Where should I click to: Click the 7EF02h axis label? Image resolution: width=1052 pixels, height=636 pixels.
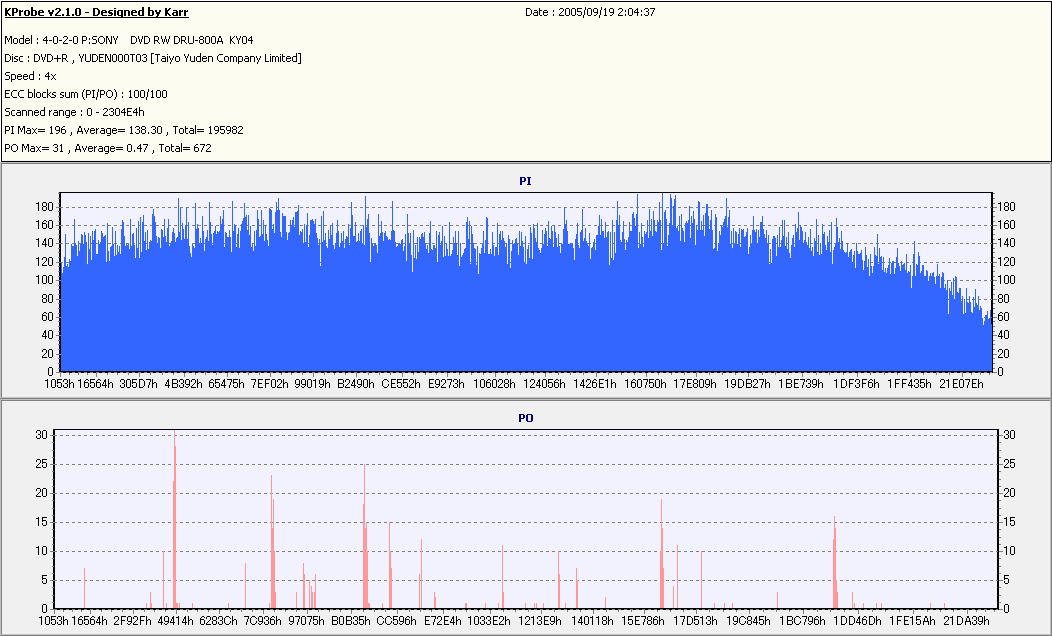coord(270,384)
